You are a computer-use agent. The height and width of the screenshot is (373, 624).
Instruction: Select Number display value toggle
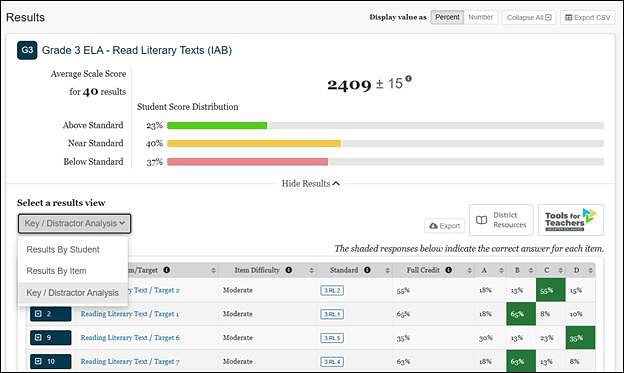pyautogui.click(x=481, y=17)
